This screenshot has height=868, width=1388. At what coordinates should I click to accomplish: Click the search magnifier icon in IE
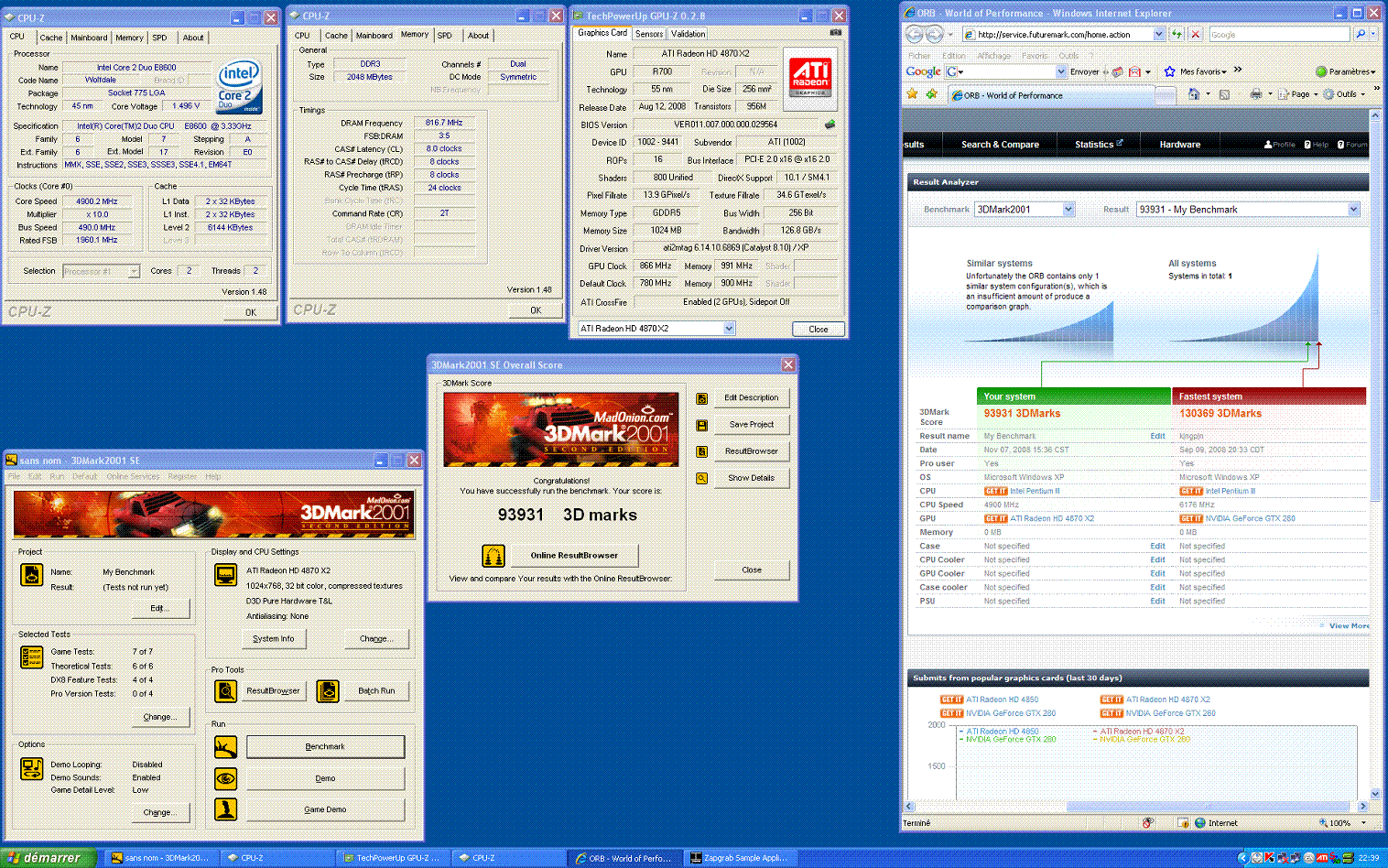(x=1360, y=34)
